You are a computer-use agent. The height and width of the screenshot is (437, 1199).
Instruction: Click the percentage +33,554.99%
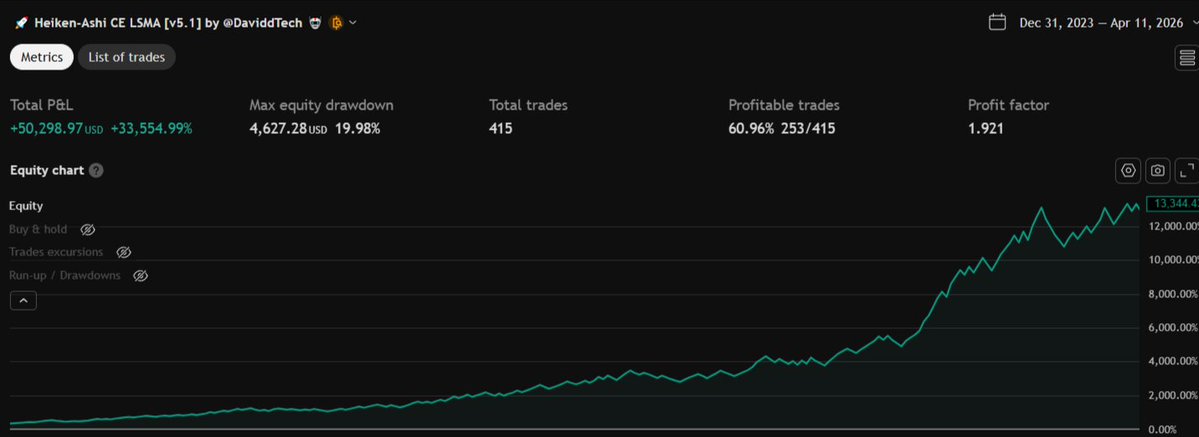tap(151, 129)
